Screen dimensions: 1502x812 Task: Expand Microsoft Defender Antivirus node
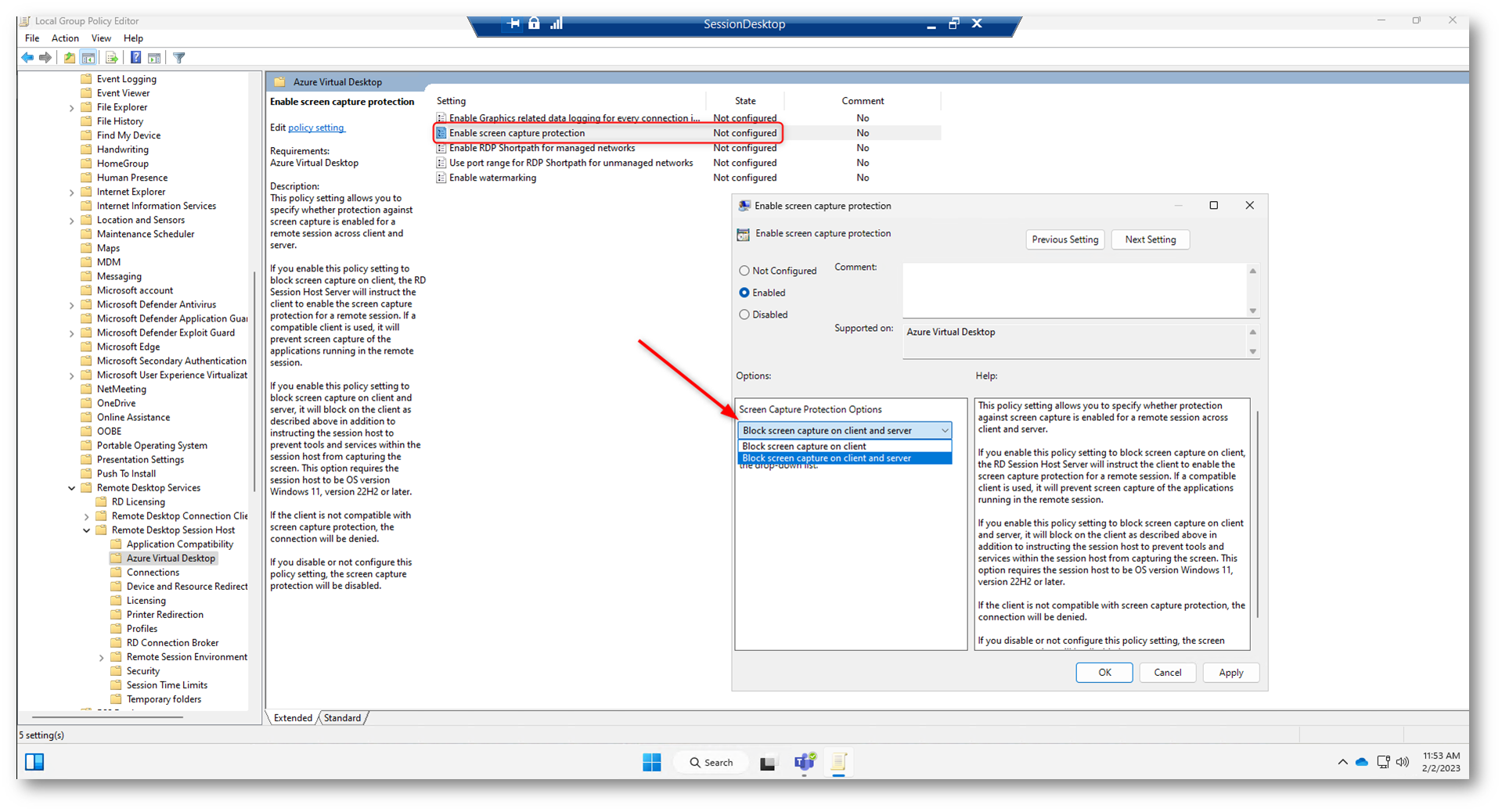tap(72, 305)
